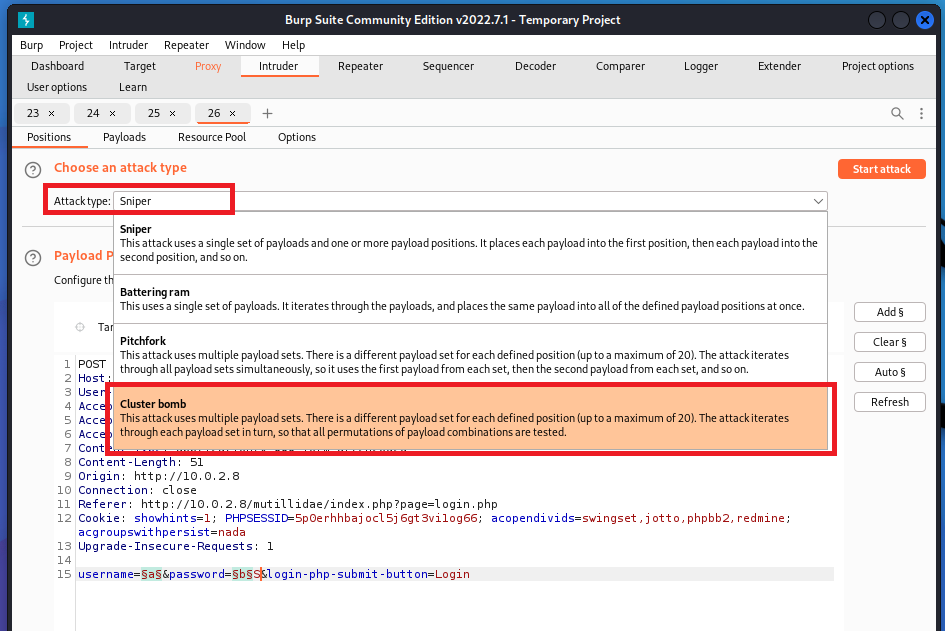Viewport: 945px width, 631px height.
Task: Open help for Payload Positions section
Action: 33,258
